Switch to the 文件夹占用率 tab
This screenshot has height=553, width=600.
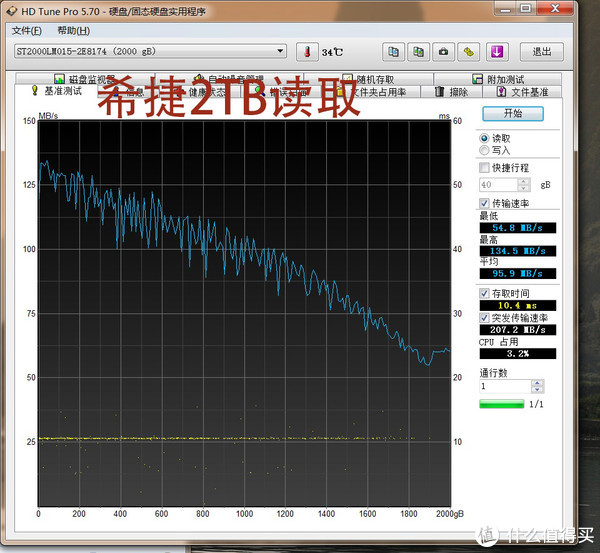pos(371,92)
